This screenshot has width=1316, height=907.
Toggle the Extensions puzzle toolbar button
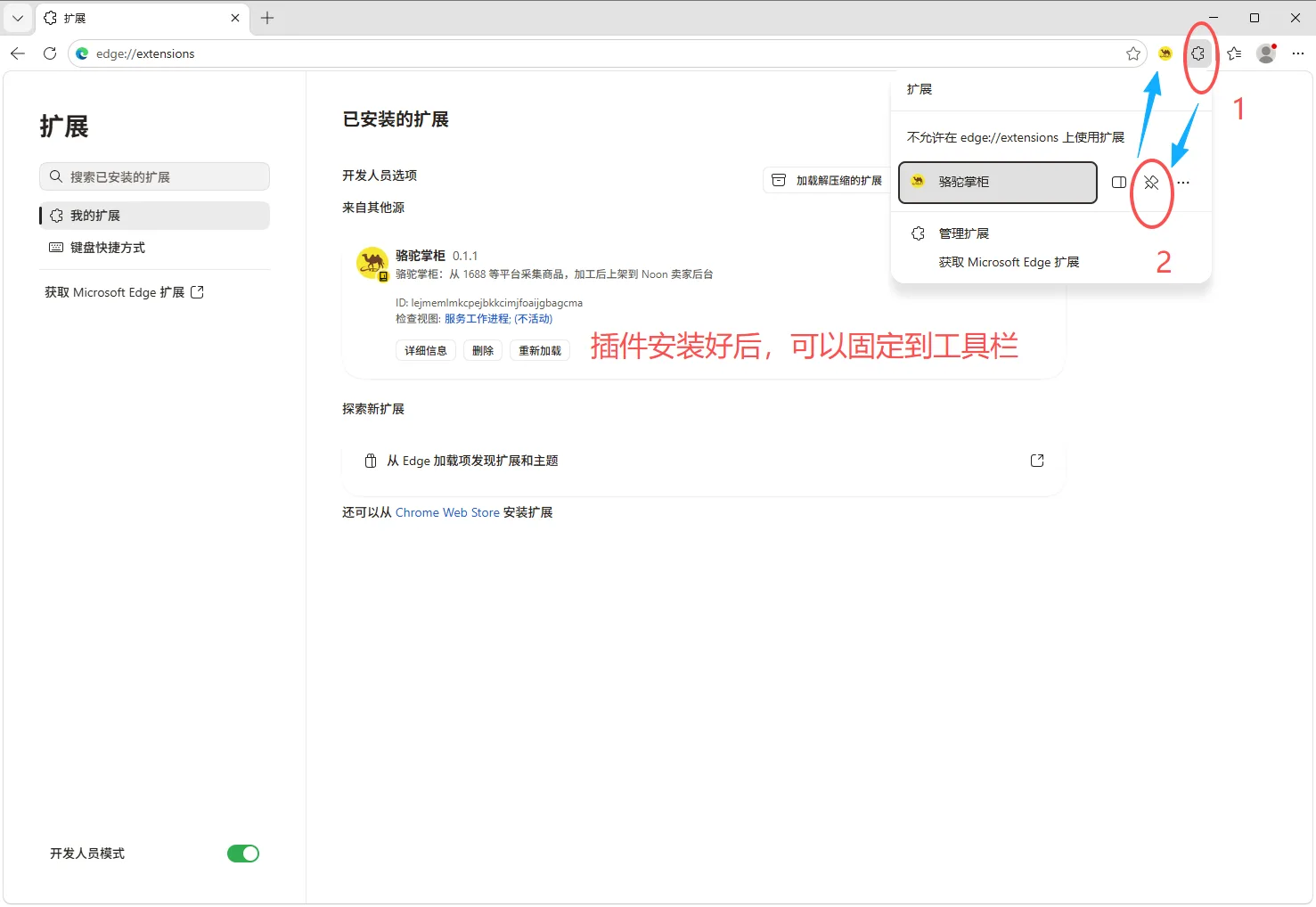tap(1198, 53)
